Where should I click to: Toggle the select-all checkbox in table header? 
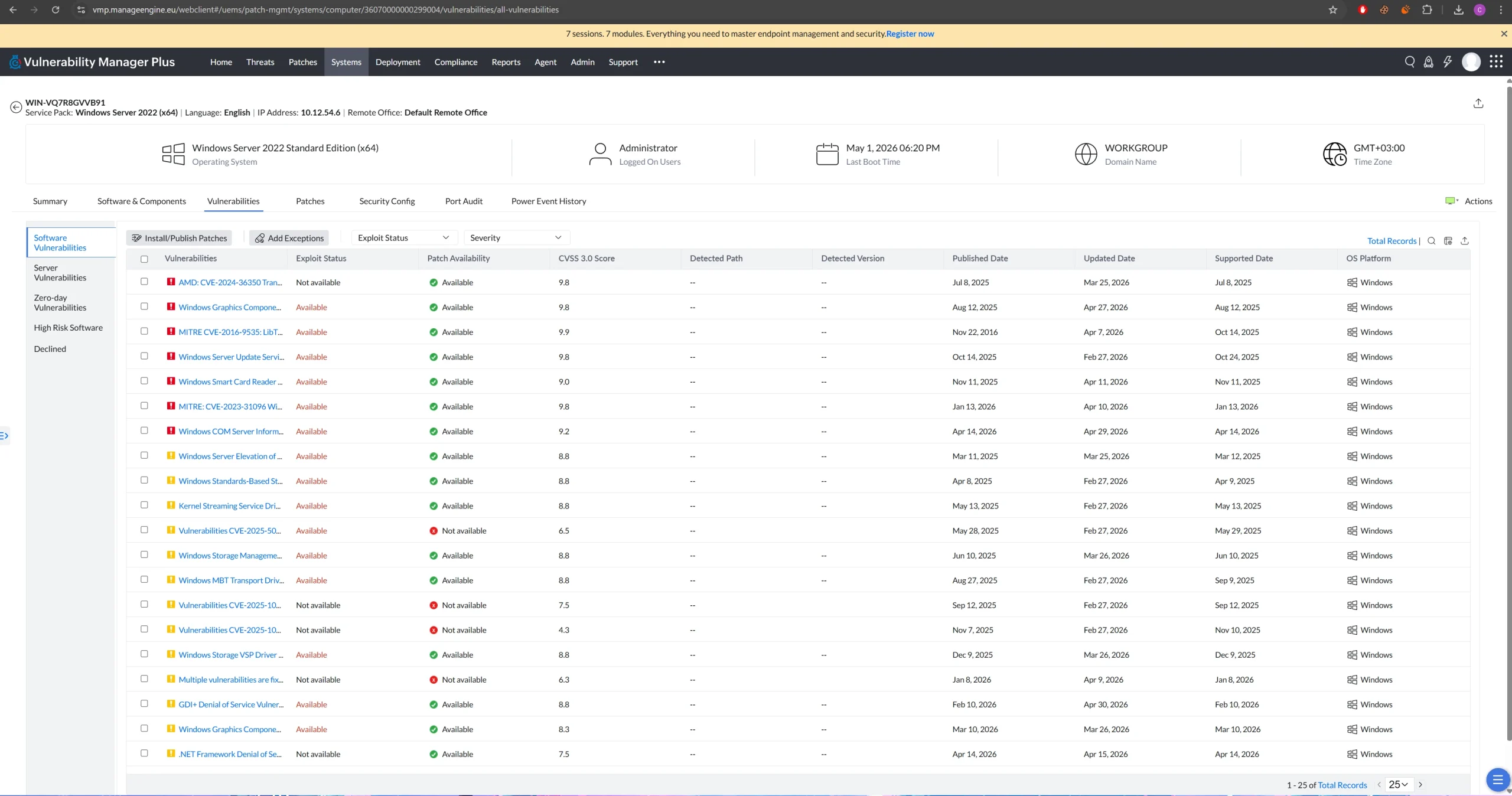click(x=144, y=259)
